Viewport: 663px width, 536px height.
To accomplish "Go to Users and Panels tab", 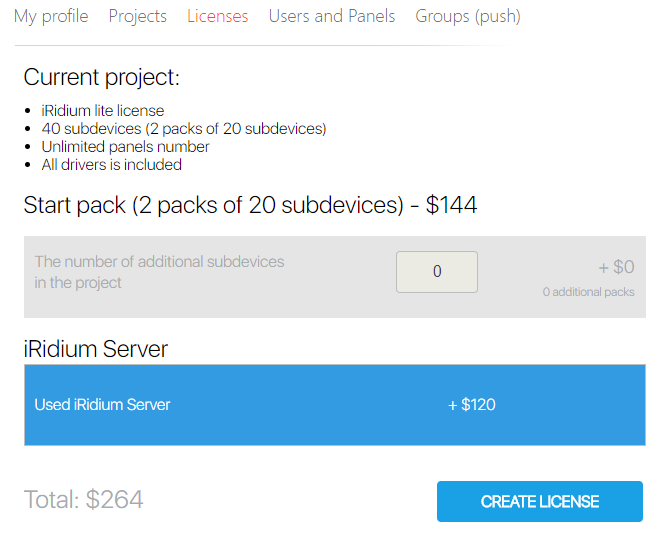I will 331,16.
